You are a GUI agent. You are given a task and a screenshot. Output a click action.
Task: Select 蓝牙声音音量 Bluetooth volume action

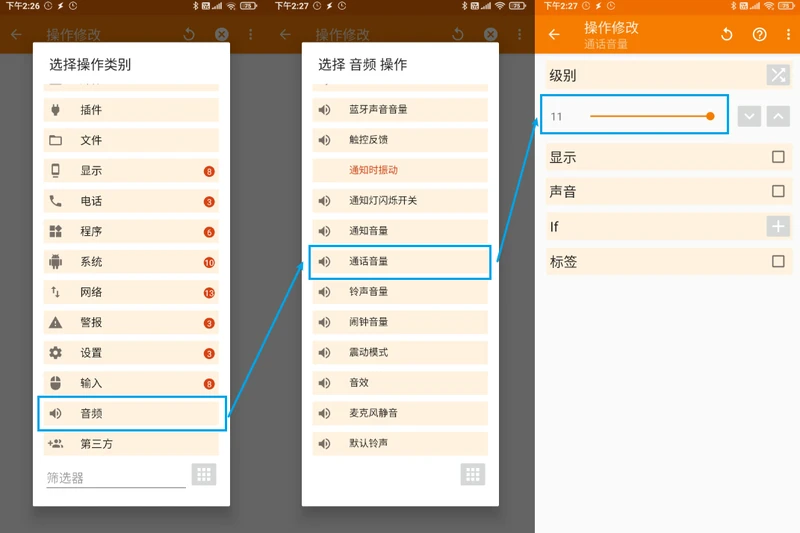tap(400, 110)
